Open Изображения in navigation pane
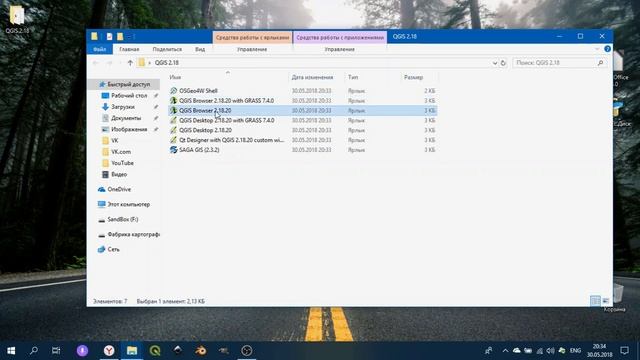The height and width of the screenshot is (360, 640). 129,129
